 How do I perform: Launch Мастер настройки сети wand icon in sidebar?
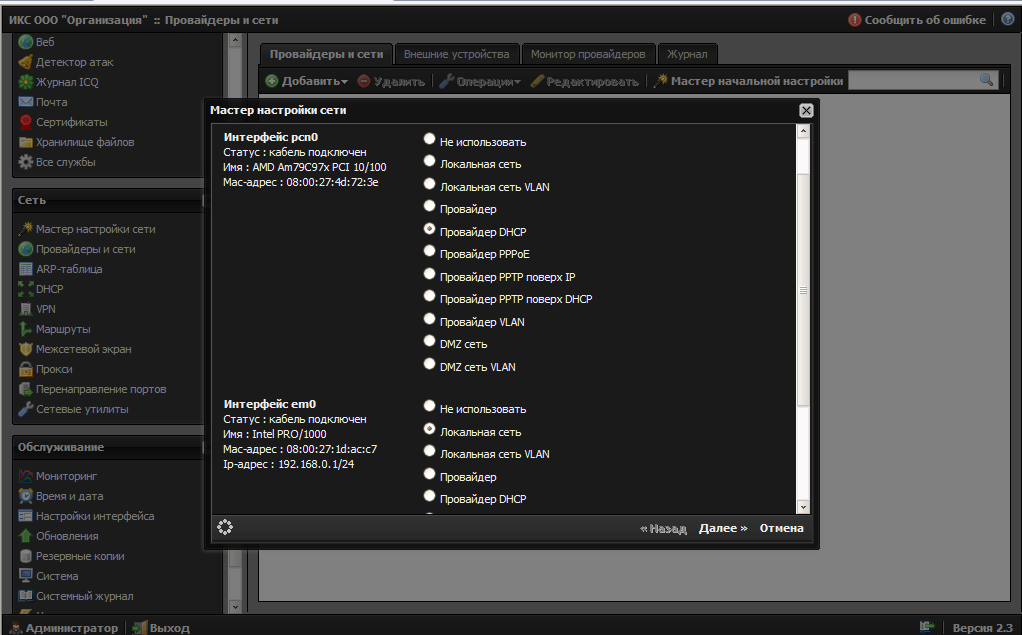point(25,229)
